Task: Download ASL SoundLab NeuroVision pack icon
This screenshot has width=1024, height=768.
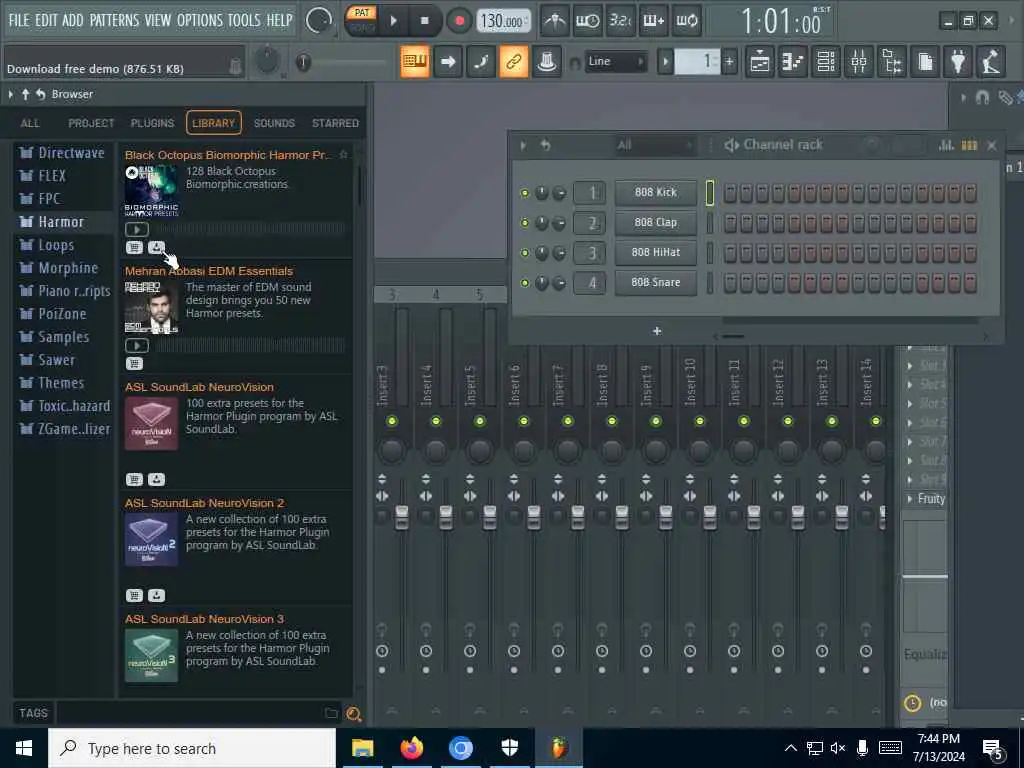Action: pos(156,479)
